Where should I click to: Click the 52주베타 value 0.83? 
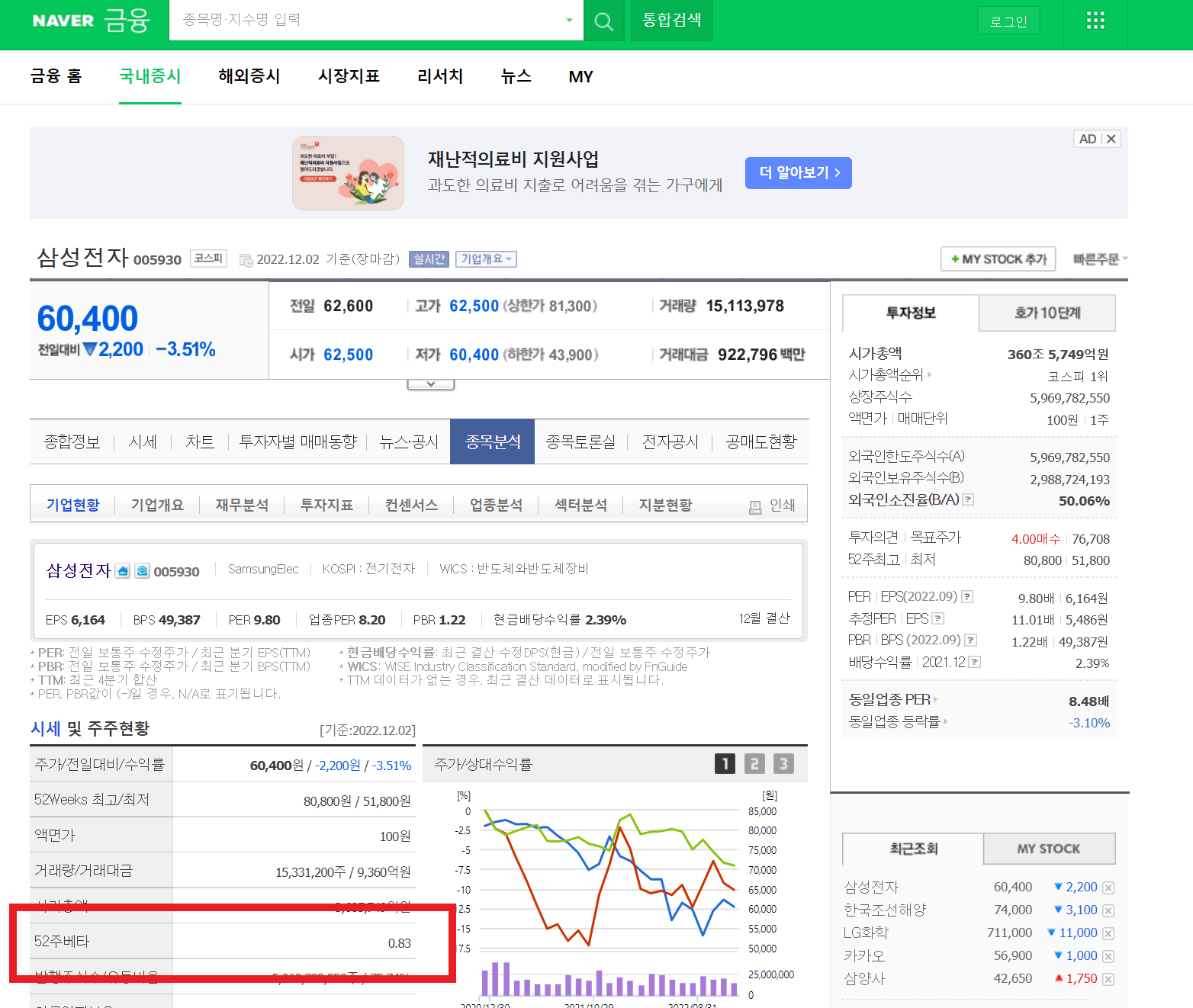400,943
